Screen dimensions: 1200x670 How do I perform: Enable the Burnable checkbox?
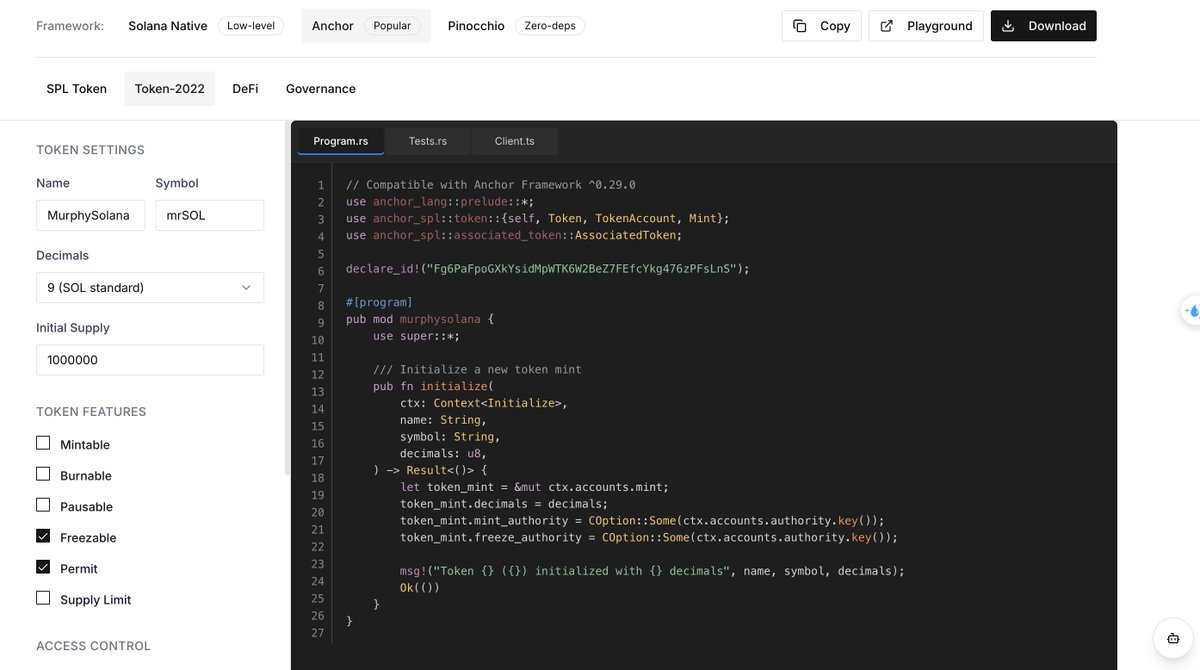click(x=43, y=474)
